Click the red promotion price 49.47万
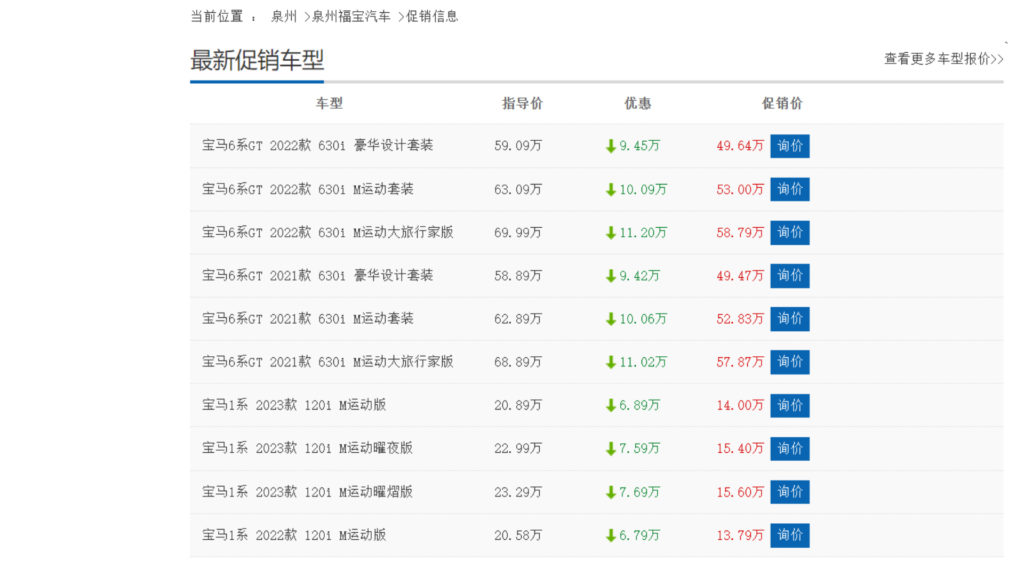This screenshot has height=576, width=1024. (740, 276)
